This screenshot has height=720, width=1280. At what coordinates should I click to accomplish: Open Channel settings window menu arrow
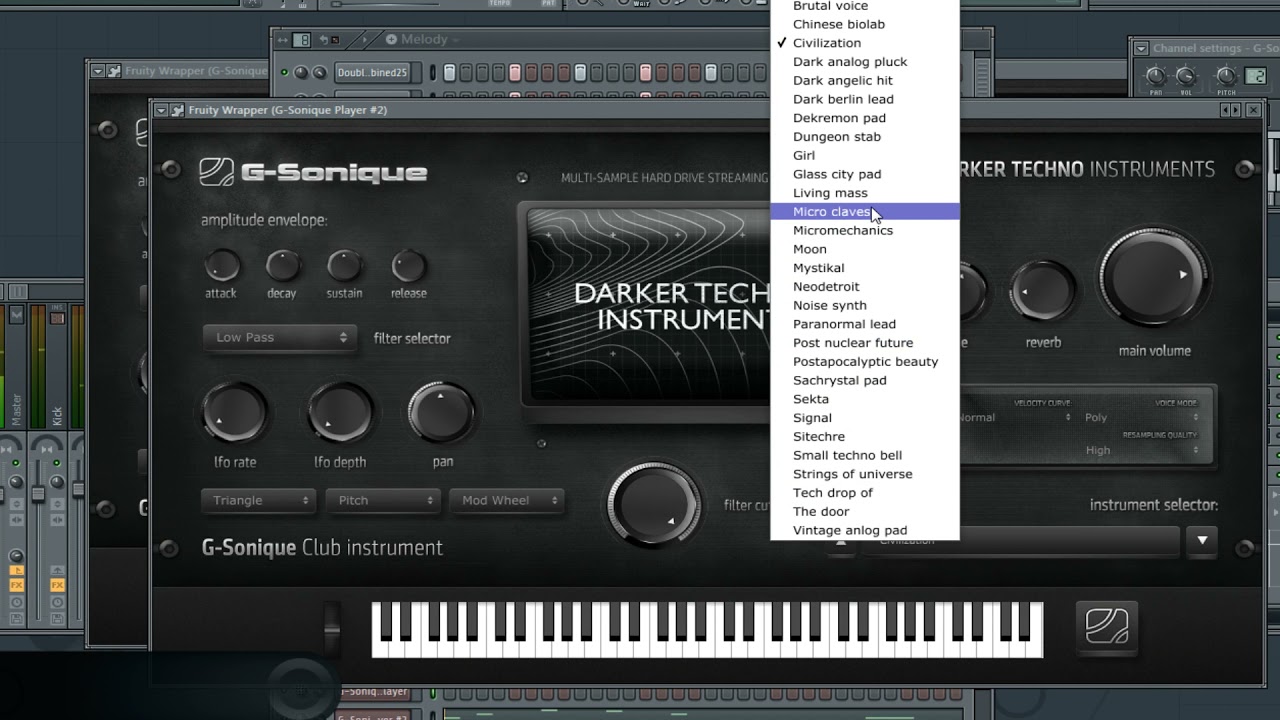point(1141,48)
